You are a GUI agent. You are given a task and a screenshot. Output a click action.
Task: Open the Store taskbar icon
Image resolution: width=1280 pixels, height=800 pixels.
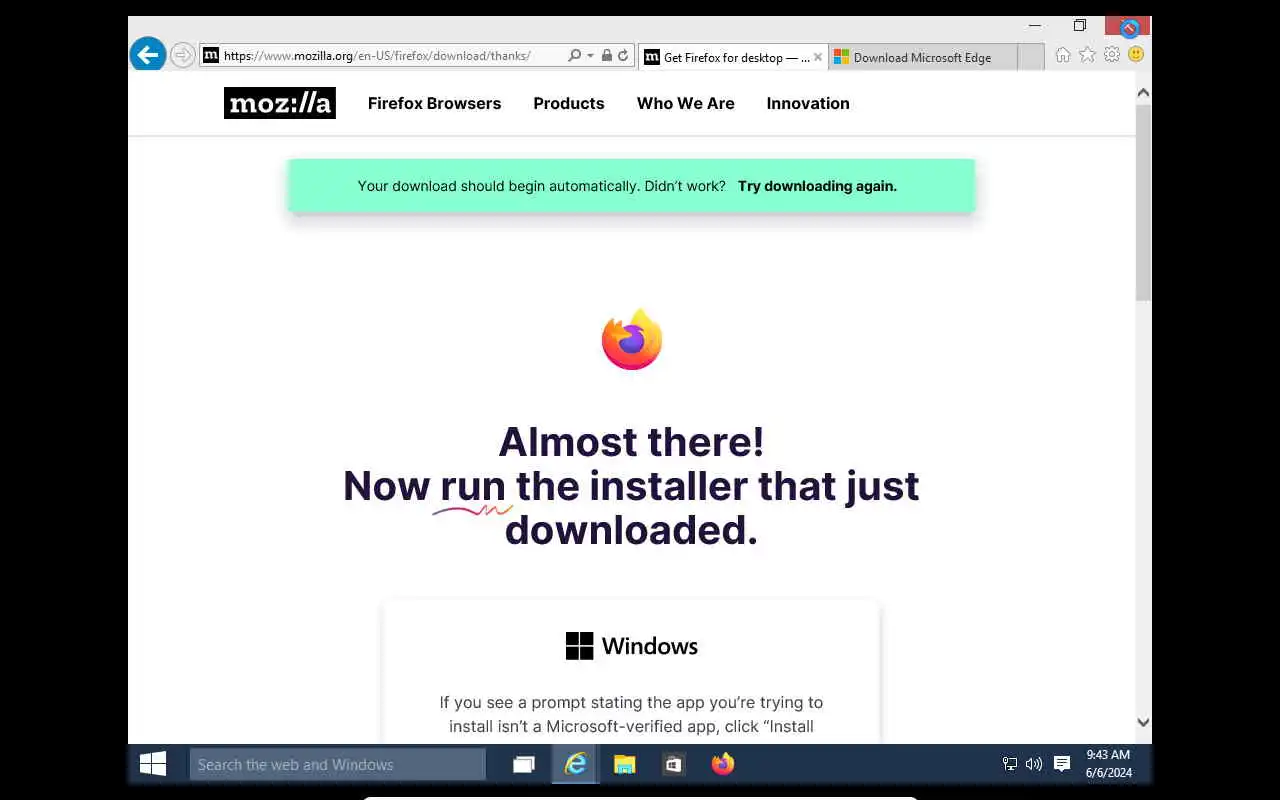(x=674, y=765)
